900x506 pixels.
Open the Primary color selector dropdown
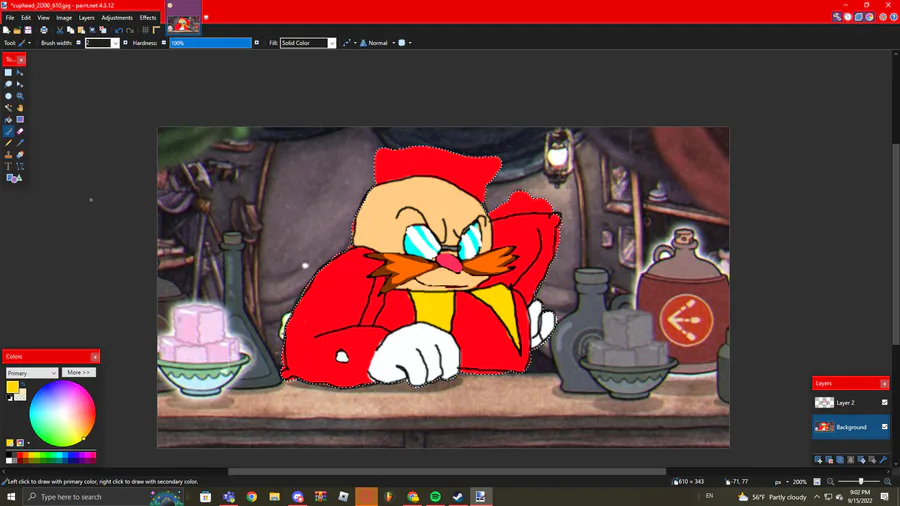[32, 373]
